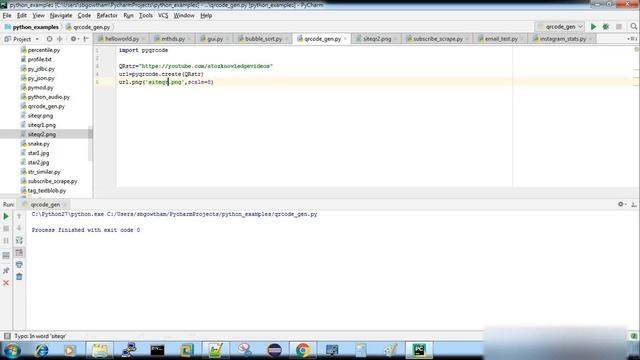
Task: Open the Project view dropdown
Action: click(x=22, y=39)
